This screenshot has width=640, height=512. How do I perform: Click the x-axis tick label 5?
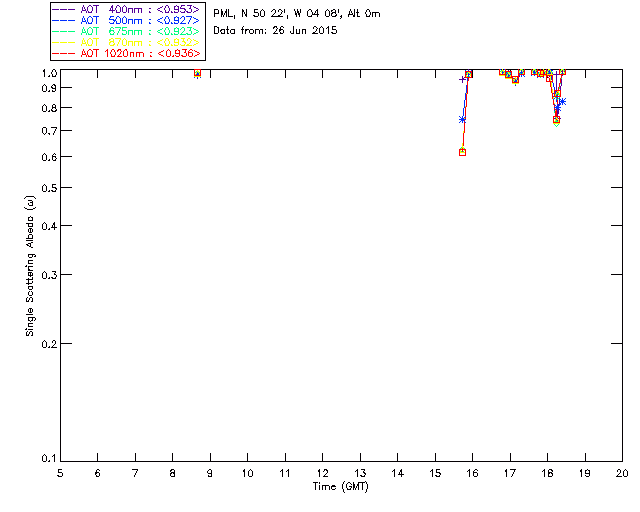click(60, 473)
